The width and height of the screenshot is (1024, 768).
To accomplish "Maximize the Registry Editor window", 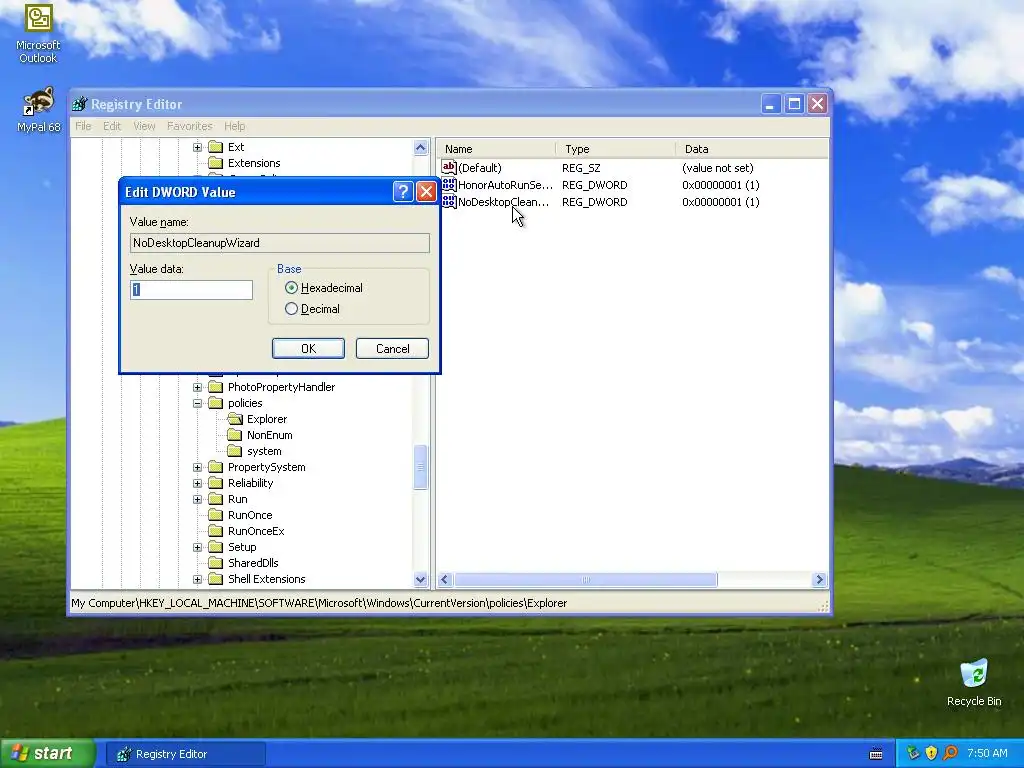I will 794,104.
